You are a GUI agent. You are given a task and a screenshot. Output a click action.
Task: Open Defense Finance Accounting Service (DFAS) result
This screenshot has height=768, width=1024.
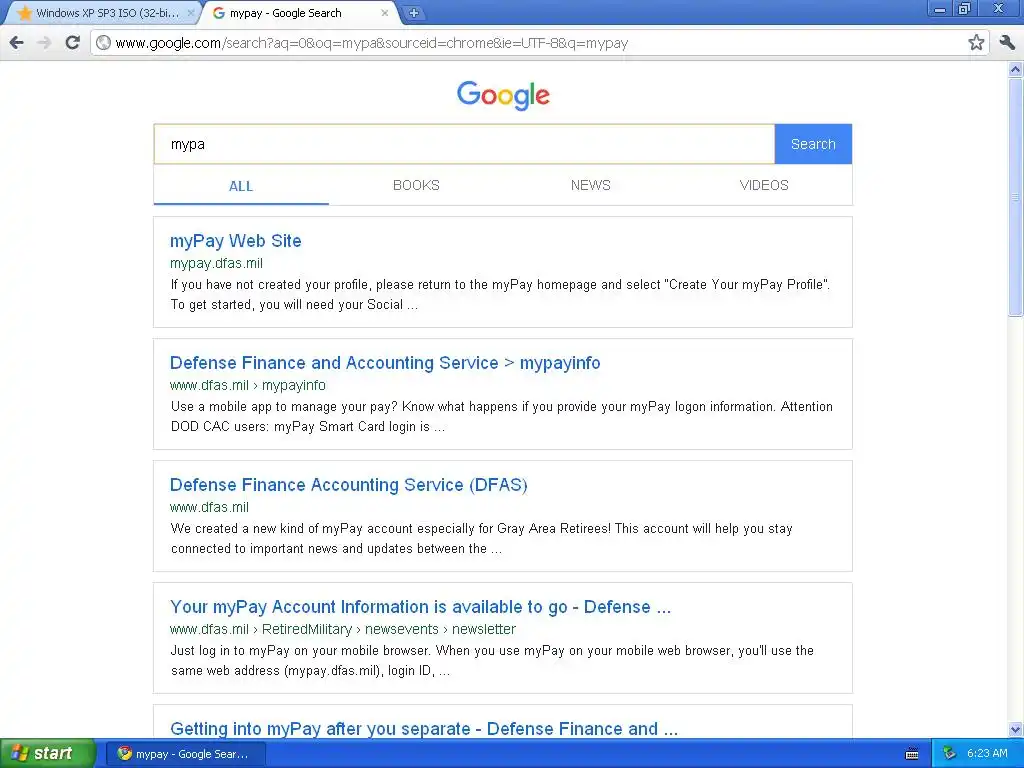349,485
